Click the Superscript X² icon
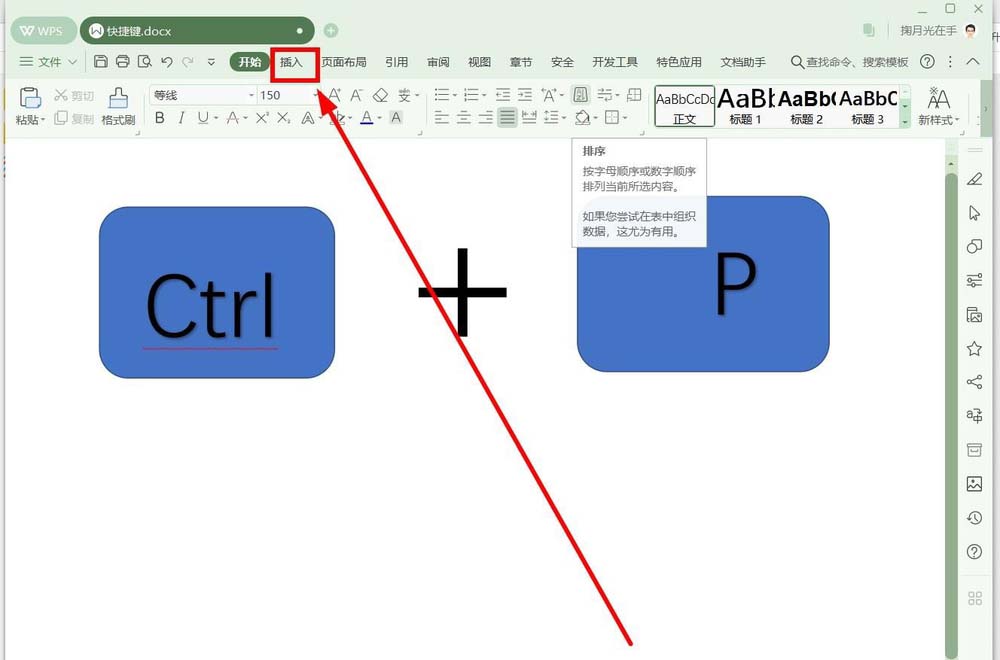Viewport: 1000px width, 660px height. coord(262,118)
